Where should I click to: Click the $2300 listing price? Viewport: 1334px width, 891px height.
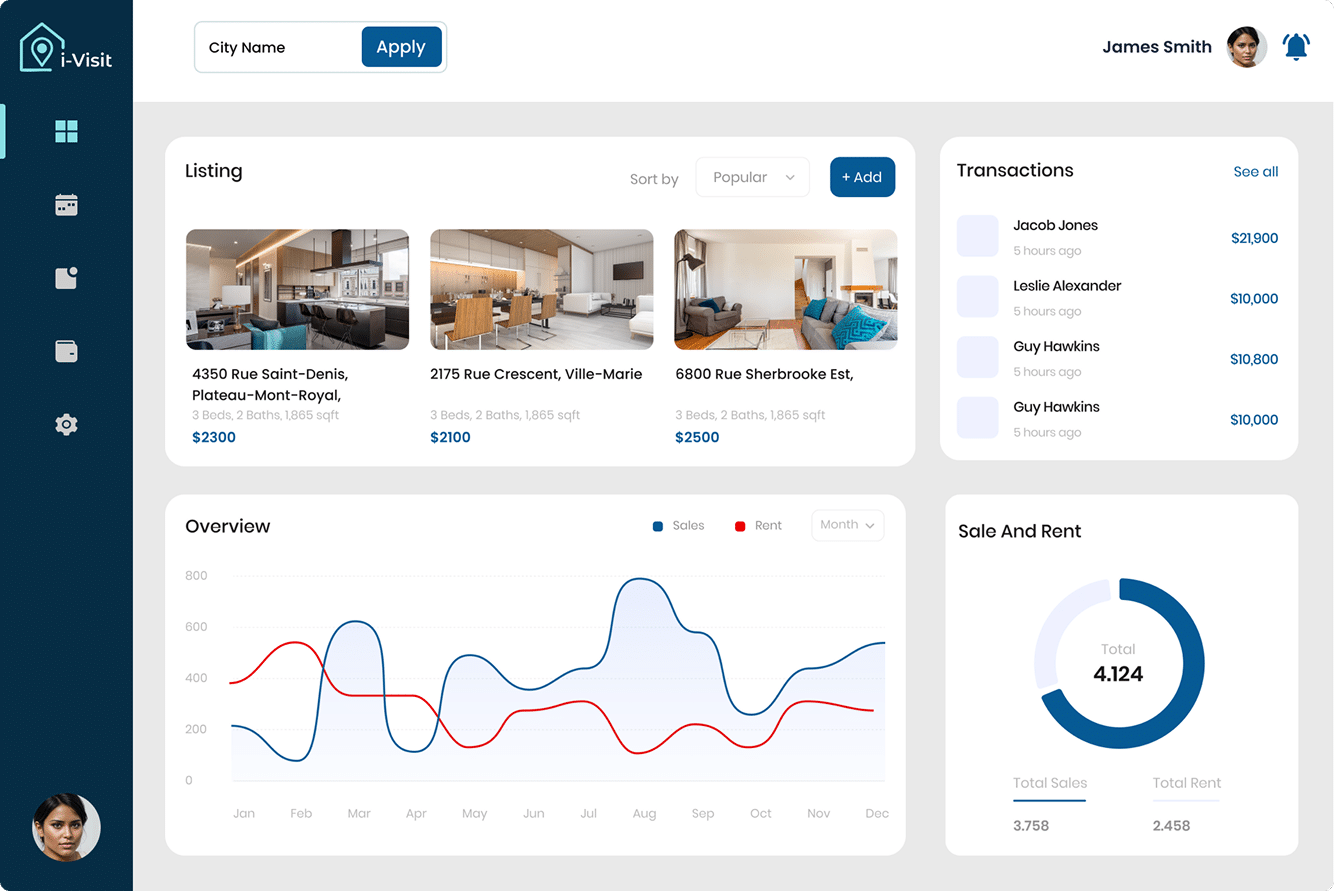pyautogui.click(x=214, y=437)
